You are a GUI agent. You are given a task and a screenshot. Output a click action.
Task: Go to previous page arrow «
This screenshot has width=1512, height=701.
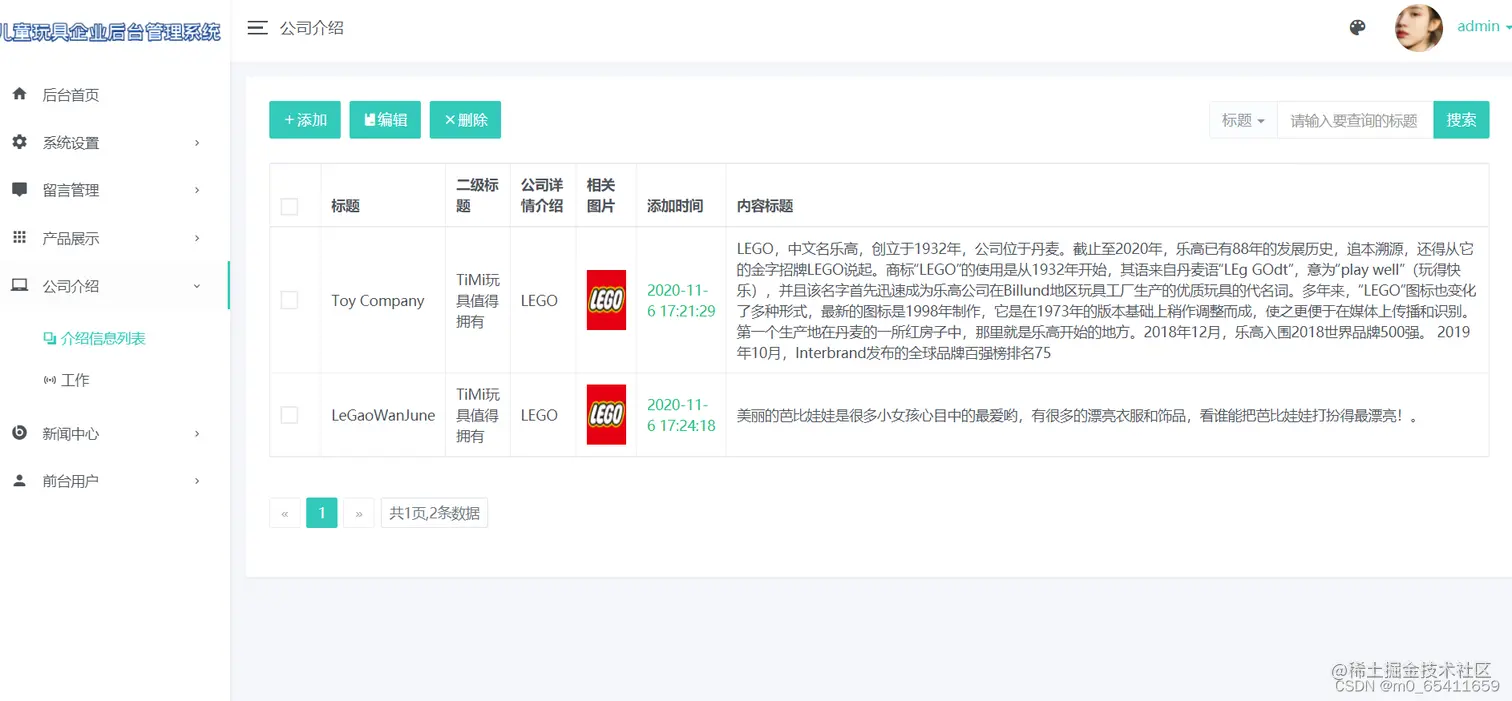coord(285,513)
